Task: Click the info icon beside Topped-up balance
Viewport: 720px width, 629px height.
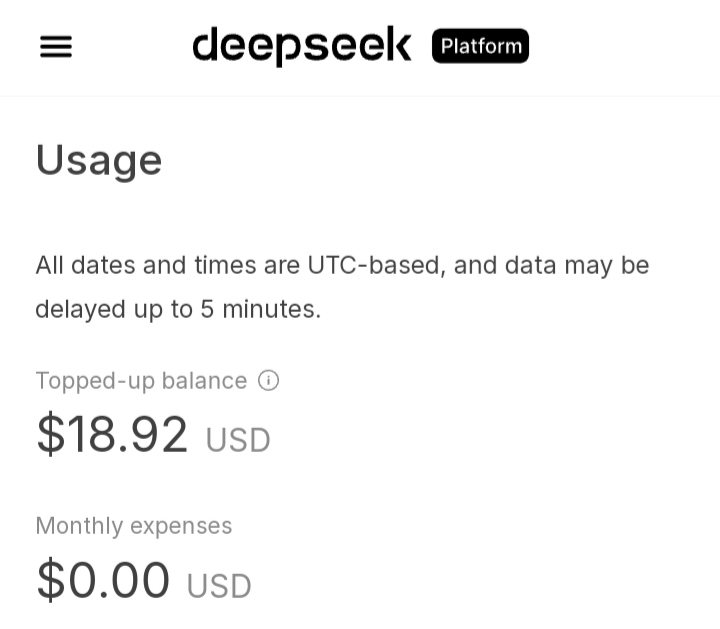Action: (x=268, y=380)
